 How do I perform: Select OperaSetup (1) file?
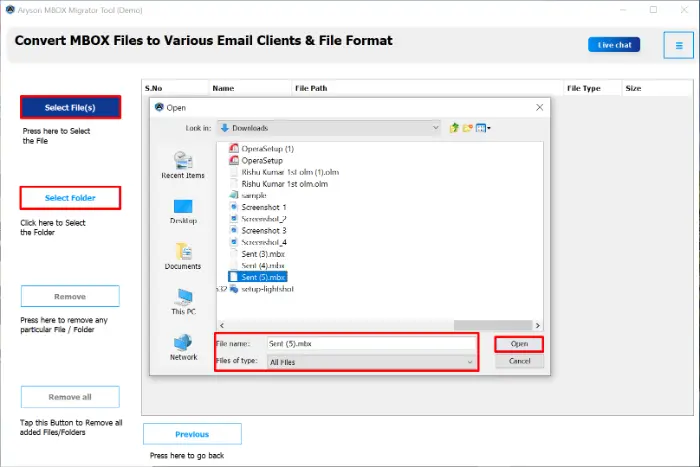(x=261, y=149)
